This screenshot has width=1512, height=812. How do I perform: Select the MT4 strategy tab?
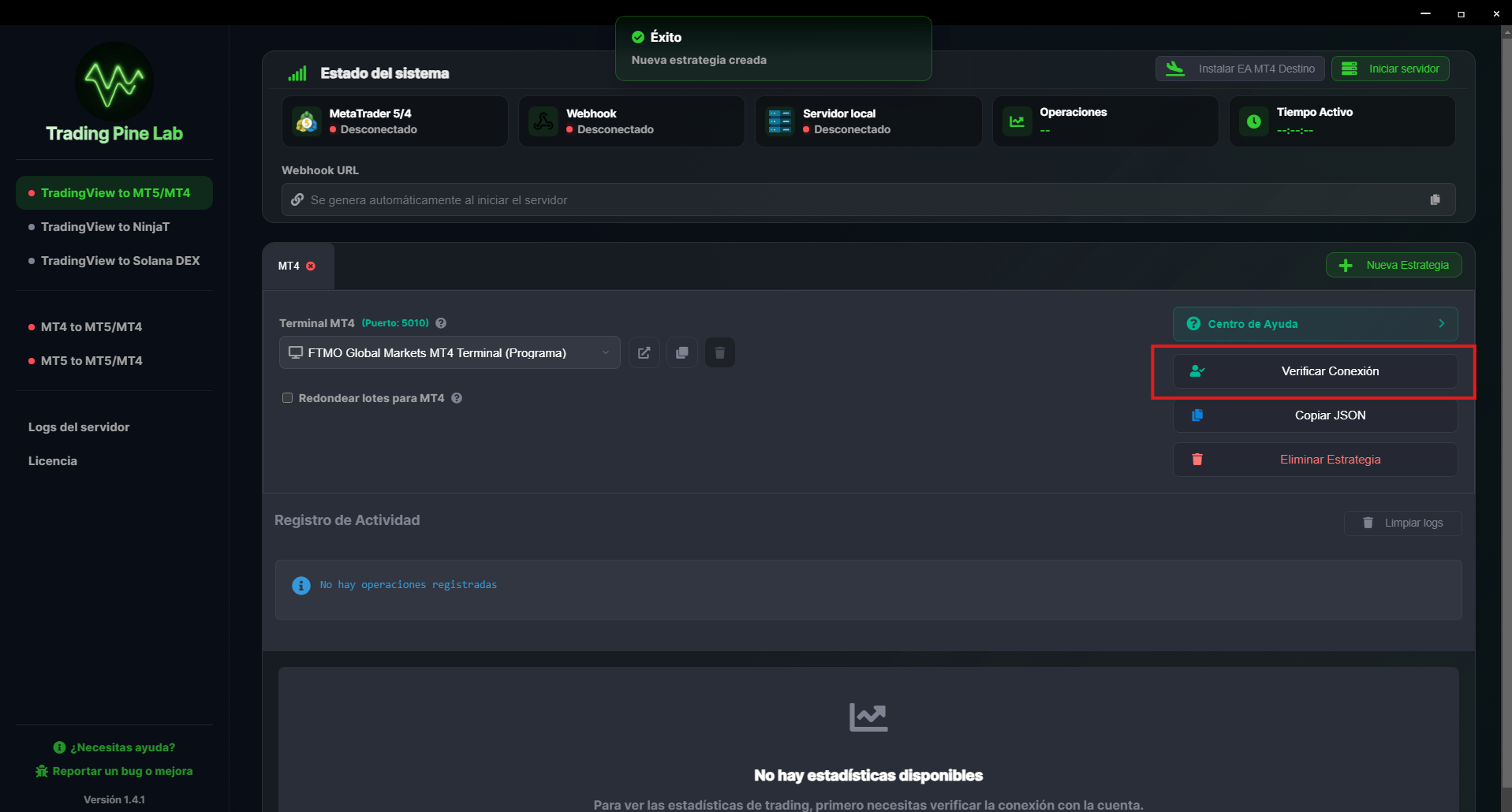(288, 266)
